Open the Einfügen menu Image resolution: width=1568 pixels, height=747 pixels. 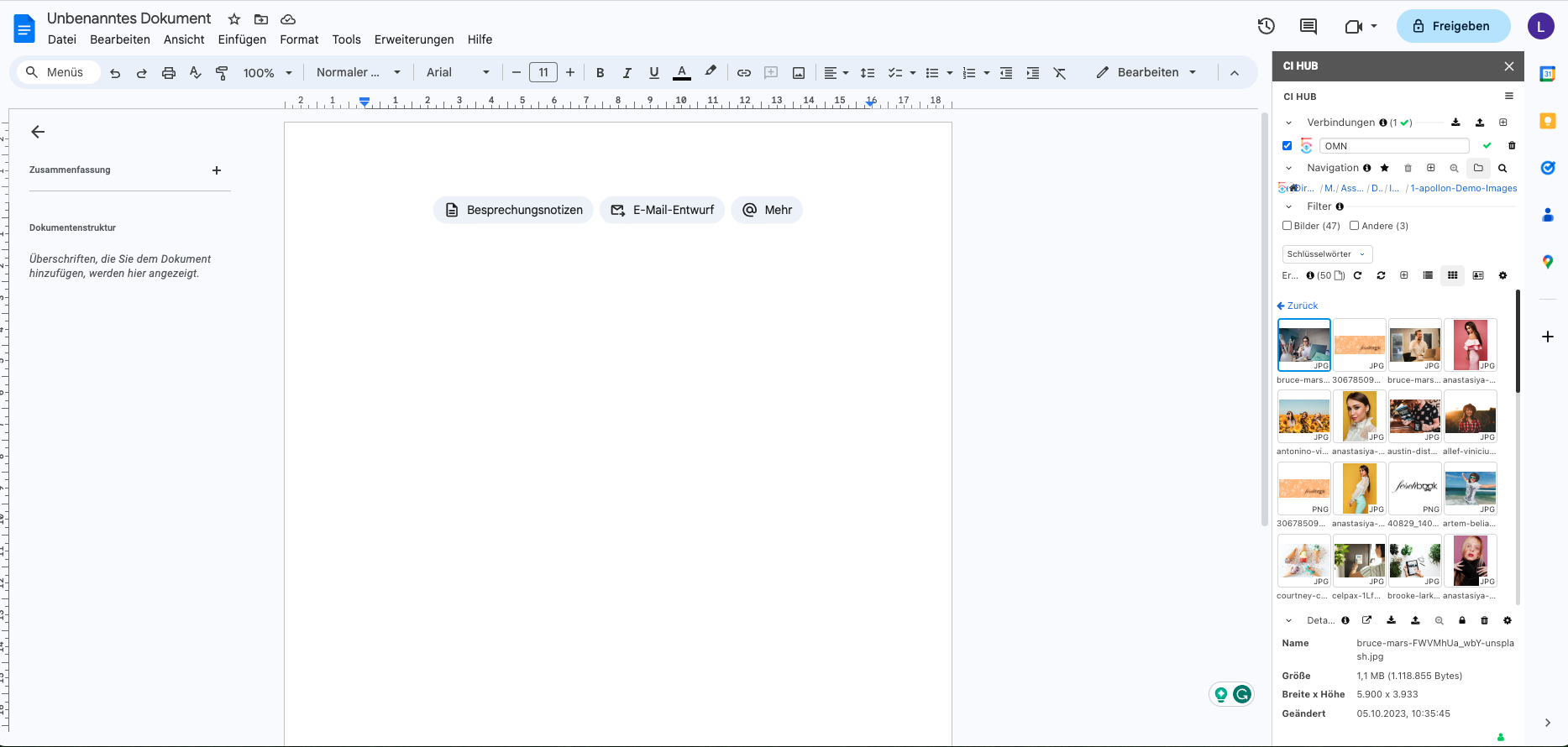[x=242, y=39]
